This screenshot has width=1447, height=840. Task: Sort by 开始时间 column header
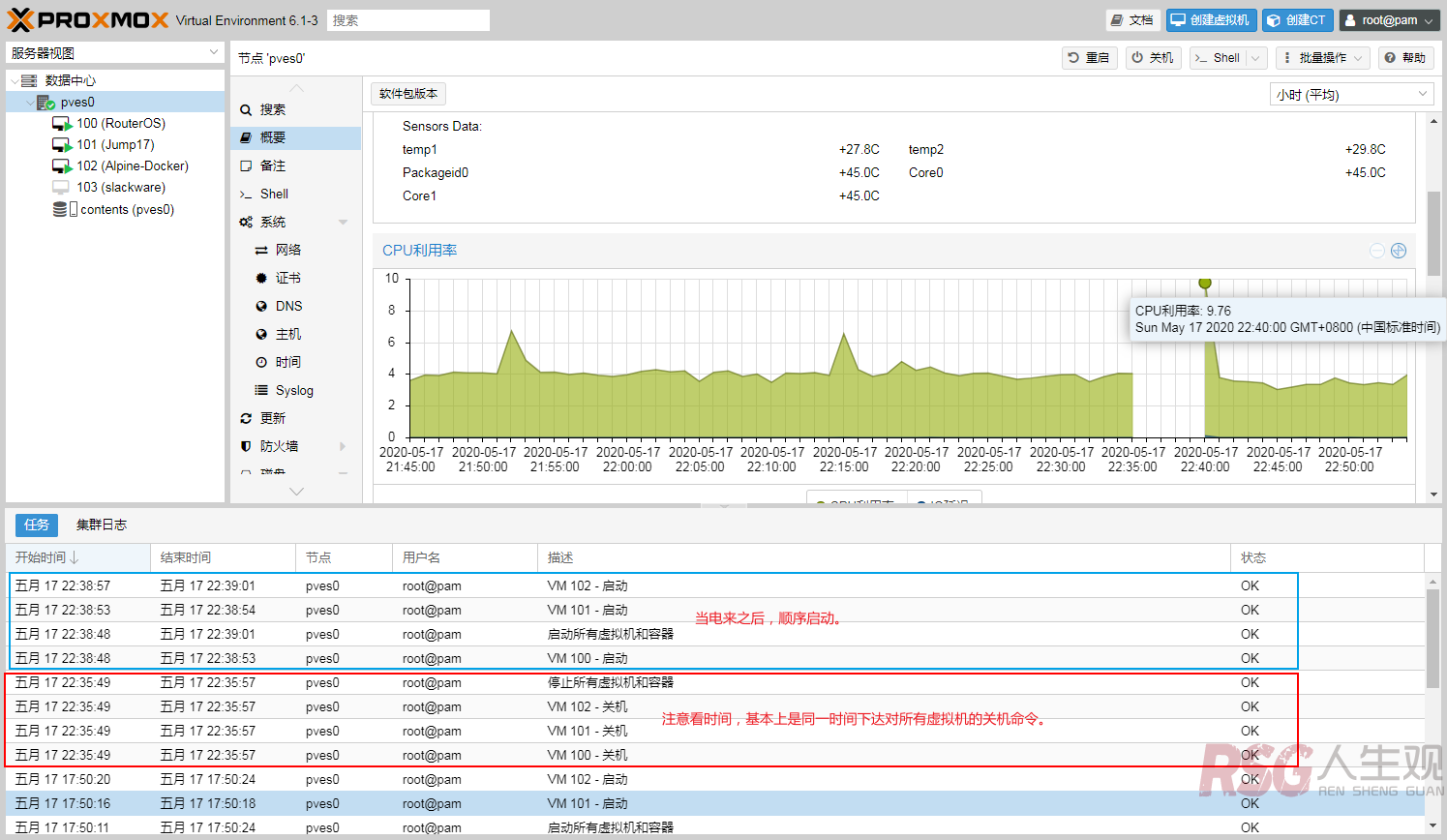(x=78, y=557)
